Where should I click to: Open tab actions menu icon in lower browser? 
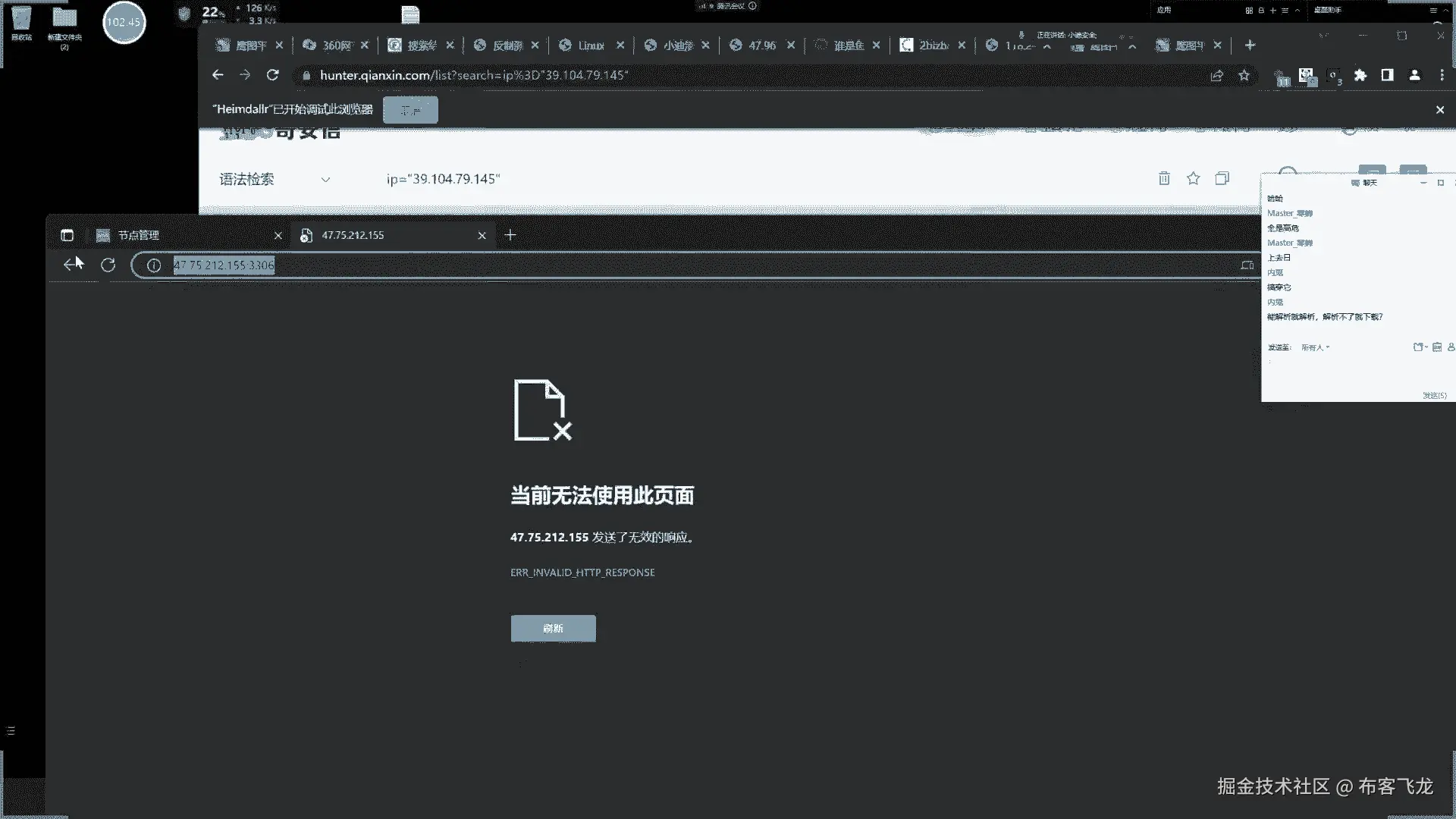(x=67, y=235)
